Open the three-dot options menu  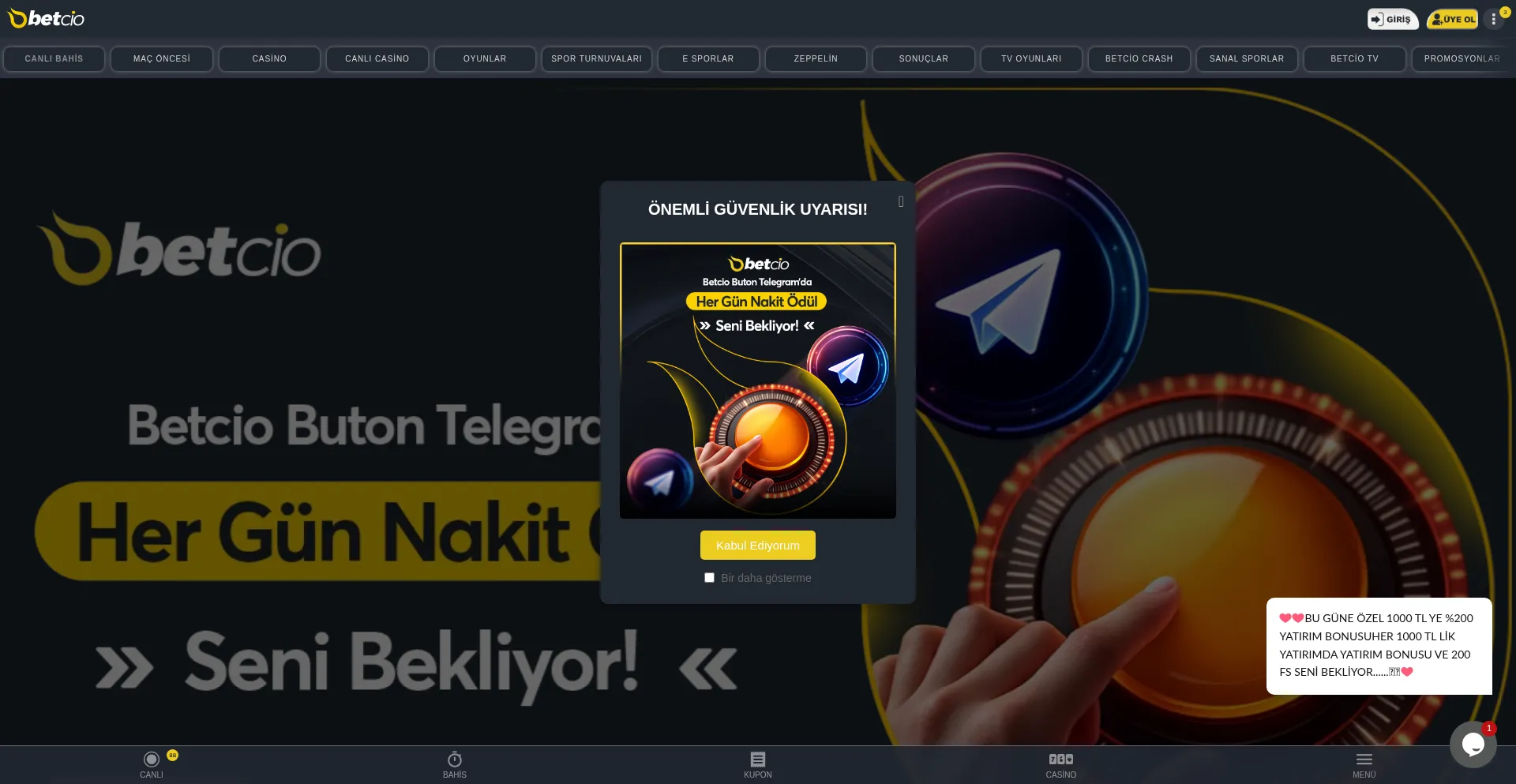point(1493,19)
